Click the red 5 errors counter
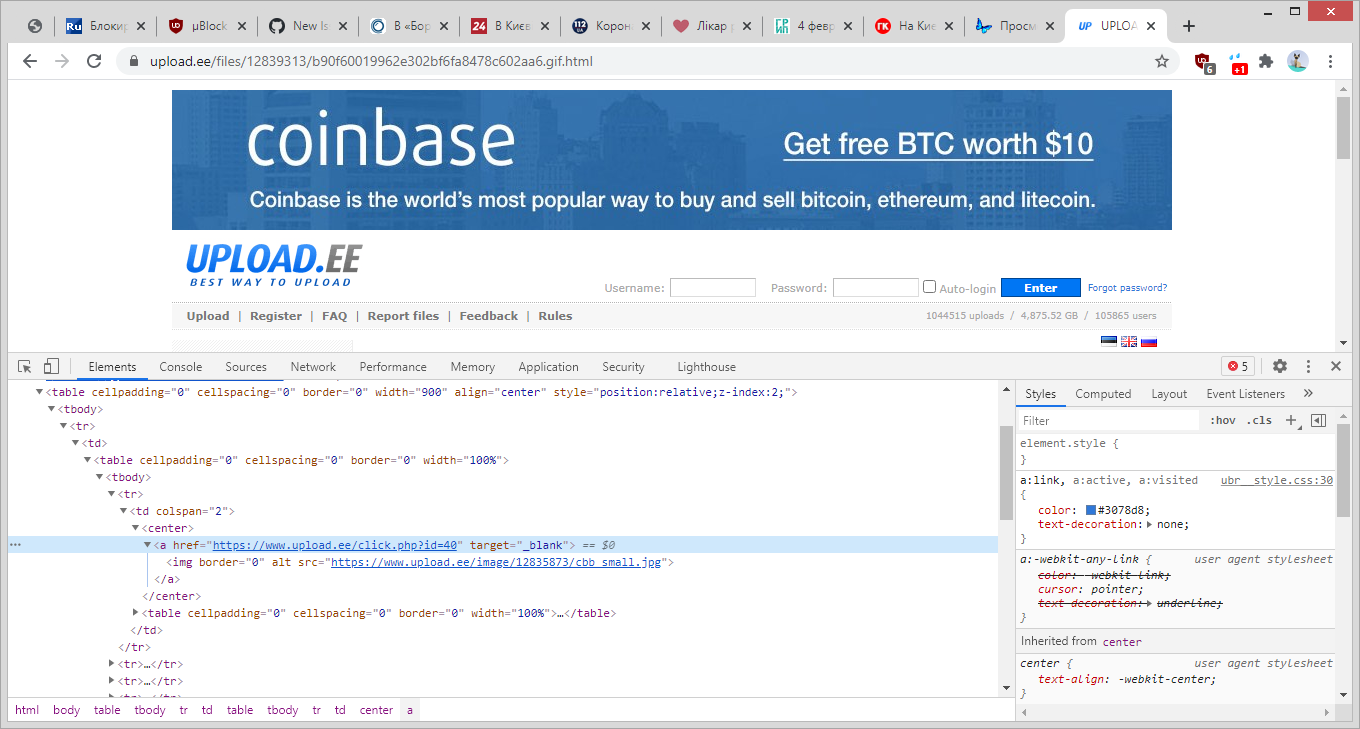The width and height of the screenshot is (1360, 729). [1238, 367]
